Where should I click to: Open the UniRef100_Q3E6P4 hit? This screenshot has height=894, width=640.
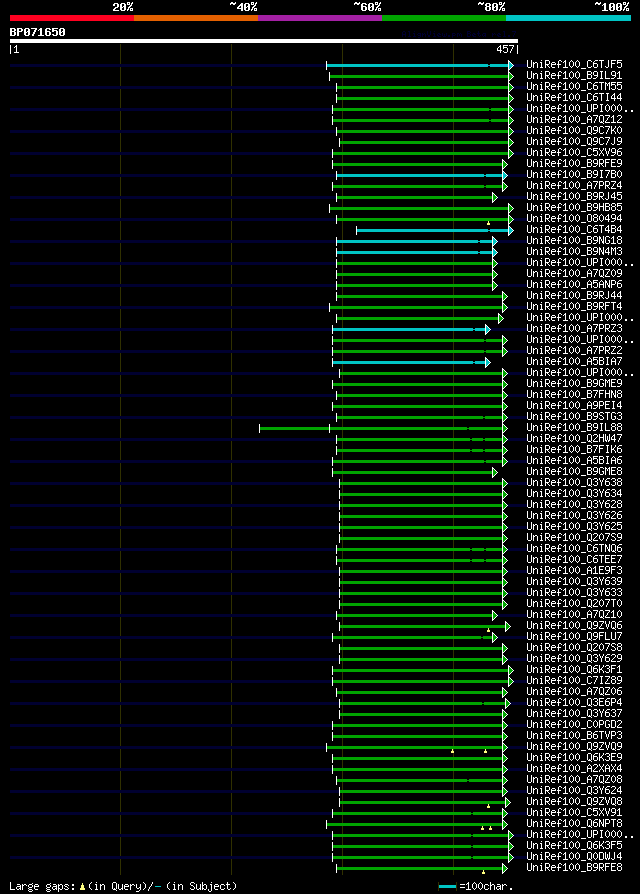click(x=574, y=703)
